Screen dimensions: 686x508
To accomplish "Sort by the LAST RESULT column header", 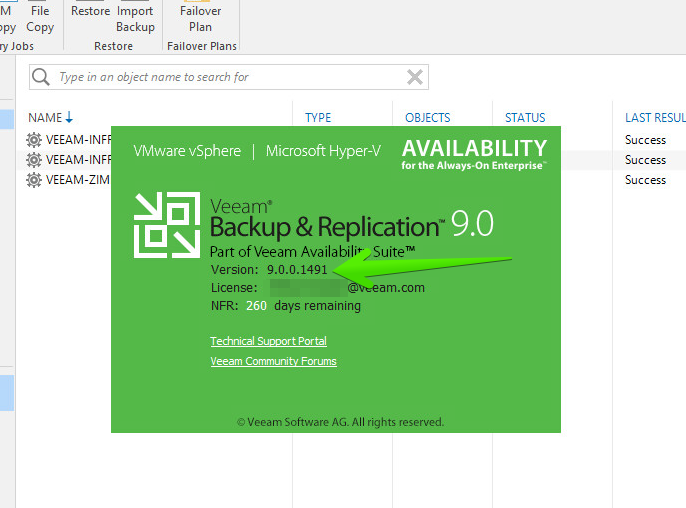I will 655,117.
